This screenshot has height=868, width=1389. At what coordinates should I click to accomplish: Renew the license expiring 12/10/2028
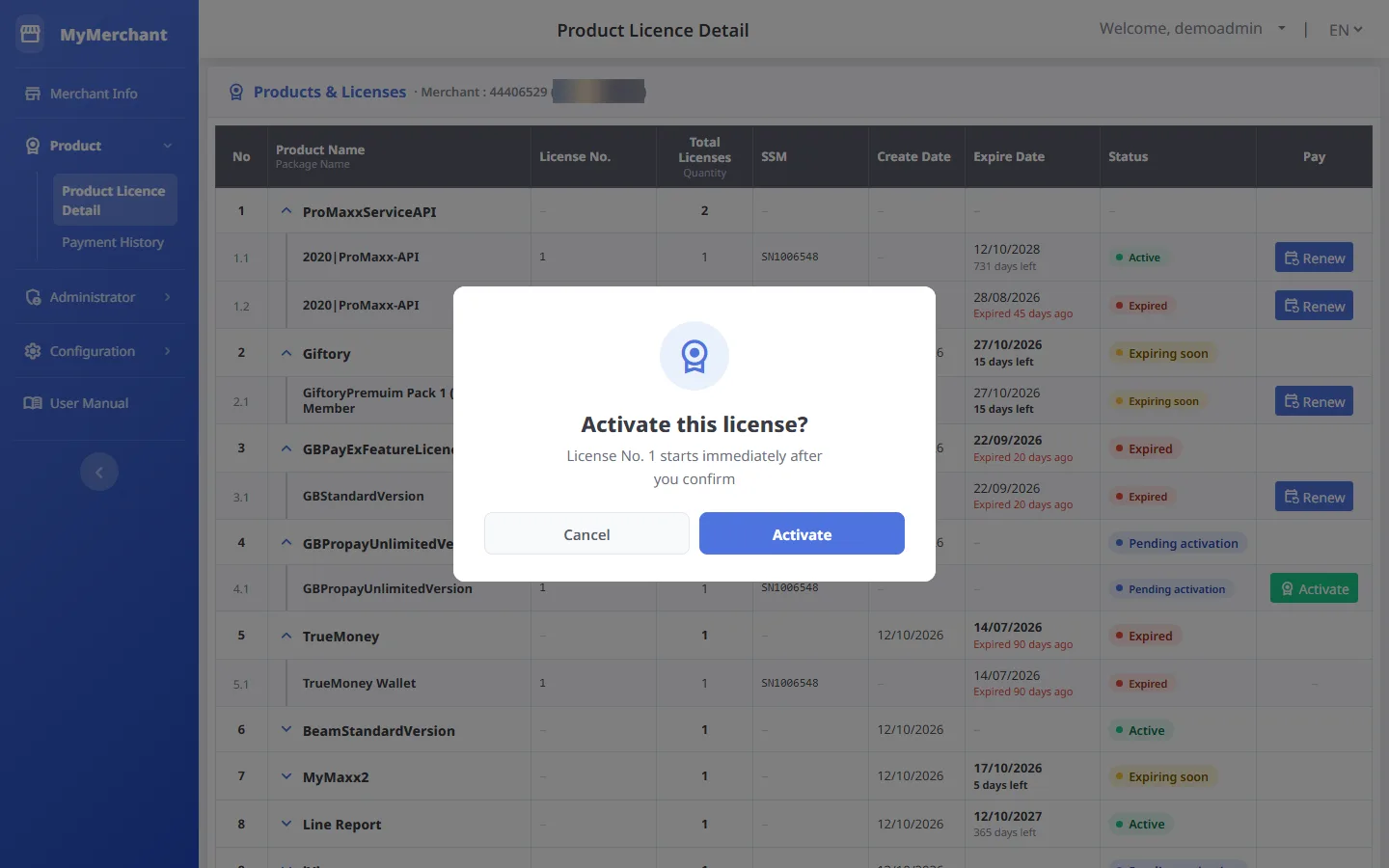pos(1314,258)
